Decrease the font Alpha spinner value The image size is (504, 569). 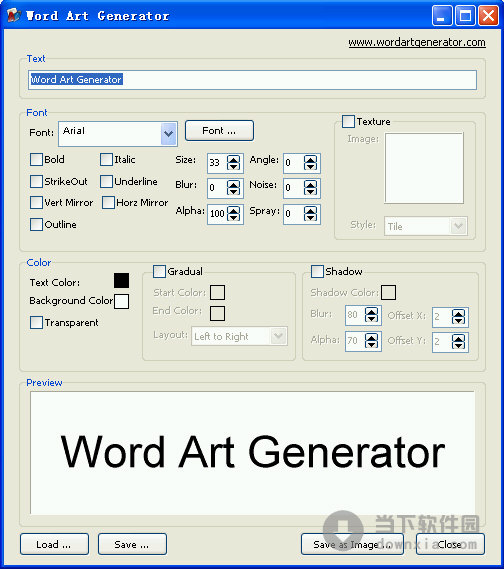tap(233, 217)
